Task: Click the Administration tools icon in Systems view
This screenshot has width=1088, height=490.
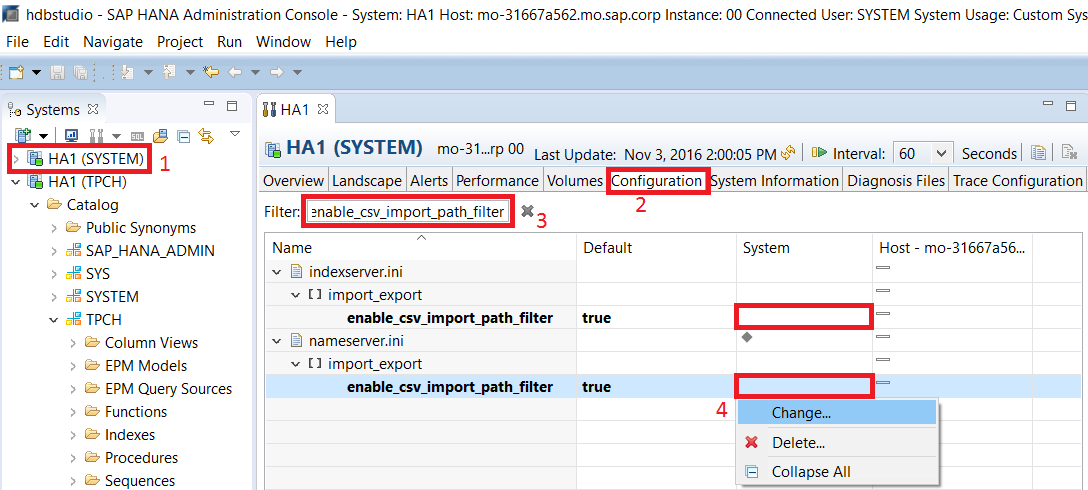Action: click(x=96, y=135)
